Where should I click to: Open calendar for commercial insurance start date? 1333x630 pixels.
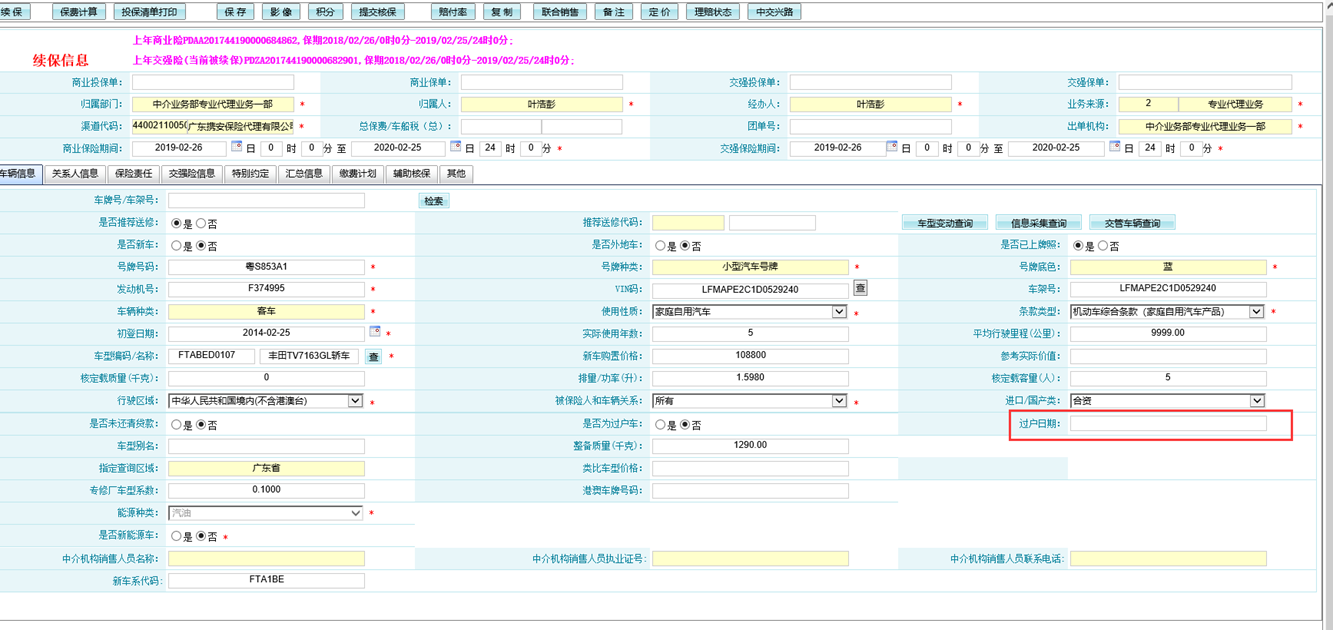click(x=237, y=147)
